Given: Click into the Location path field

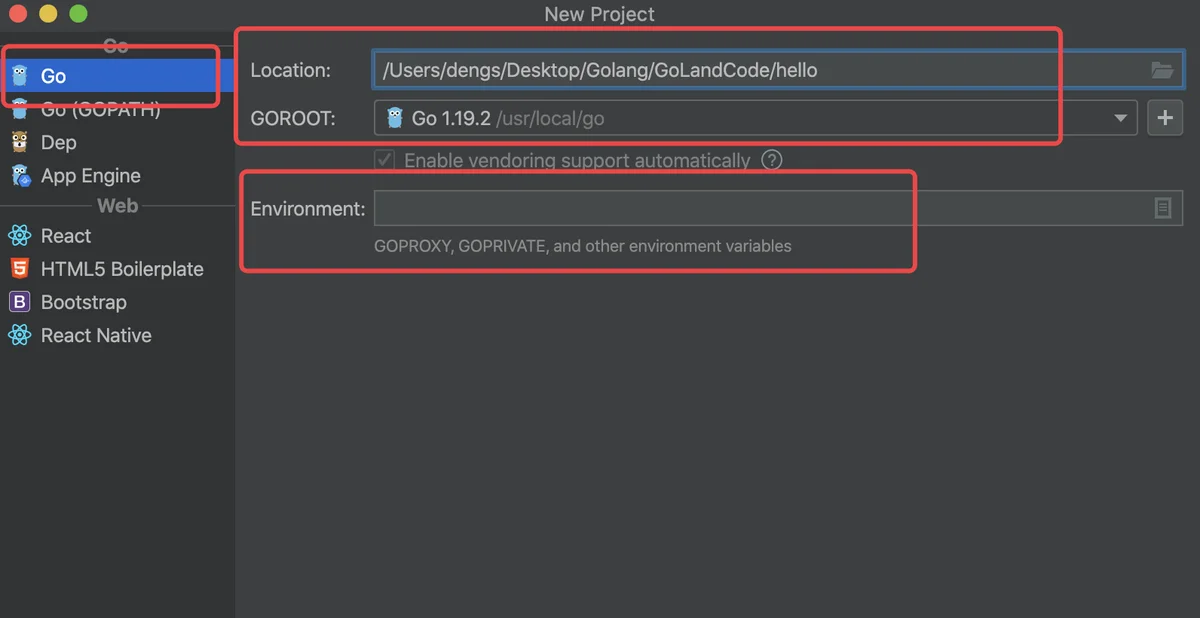Looking at the screenshot, I should click(760, 70).
